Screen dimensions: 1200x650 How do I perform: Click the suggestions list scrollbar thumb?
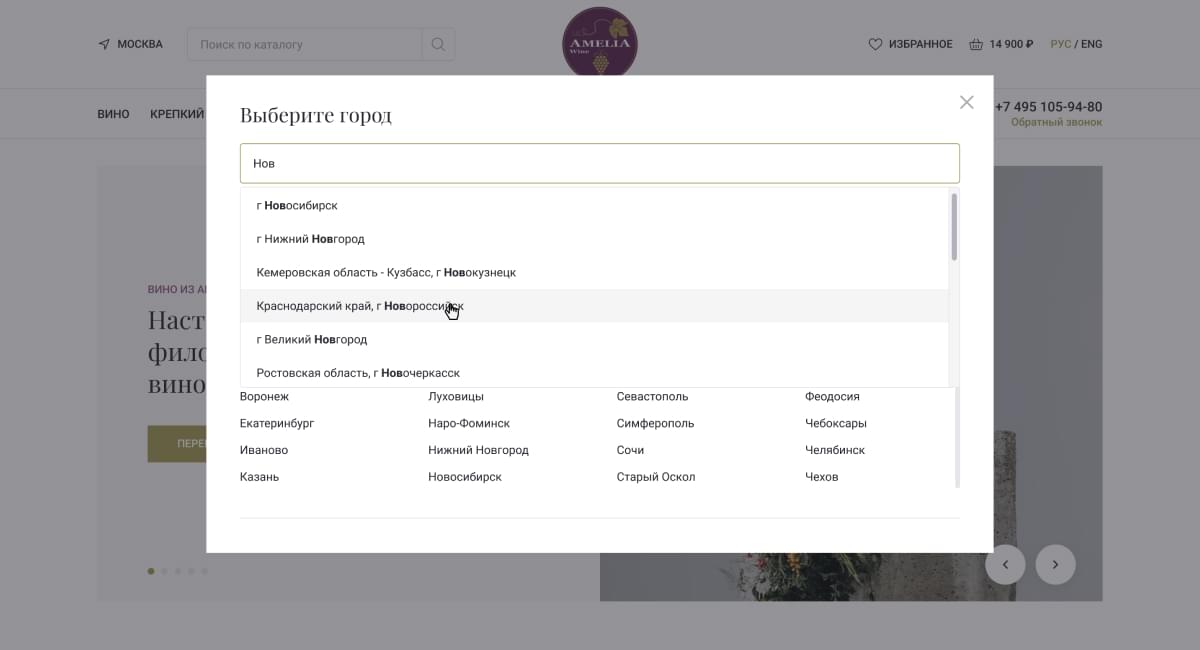(954, 227)
